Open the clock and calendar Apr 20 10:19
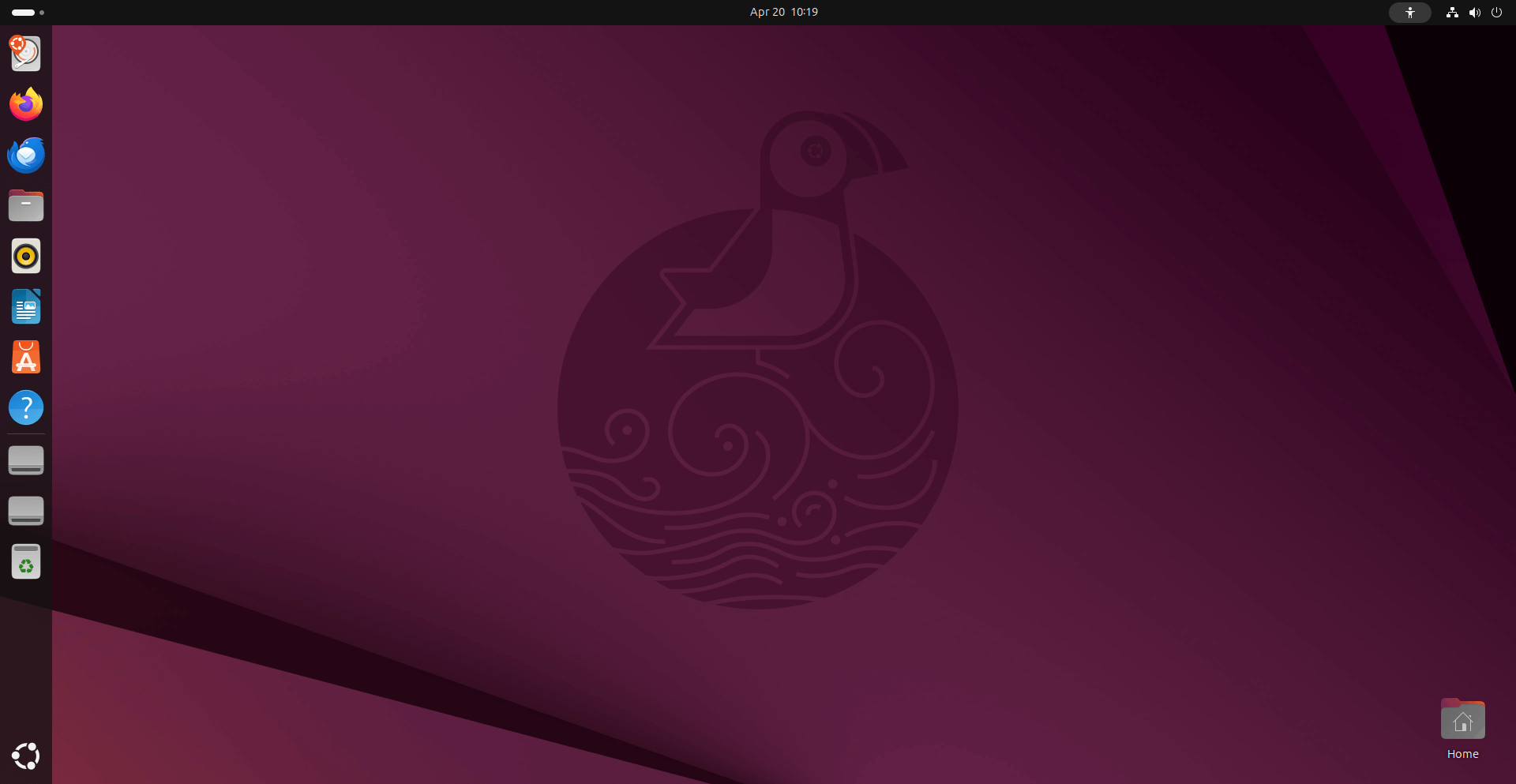 tap(784, 12)
